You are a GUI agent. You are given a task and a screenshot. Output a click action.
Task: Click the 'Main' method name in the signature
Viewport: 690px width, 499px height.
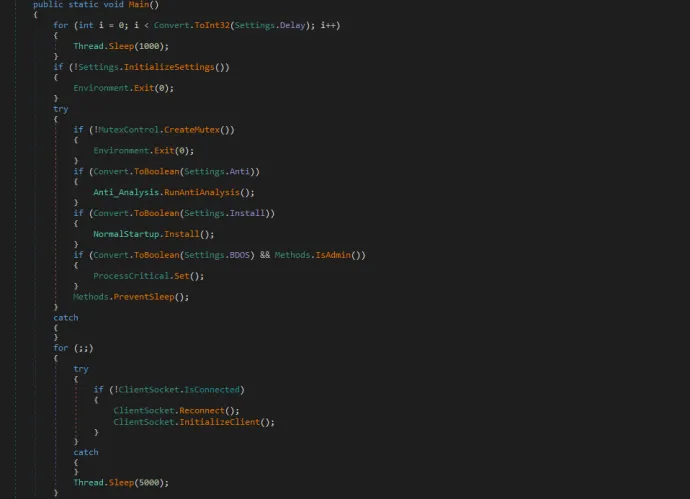point(139,4)
